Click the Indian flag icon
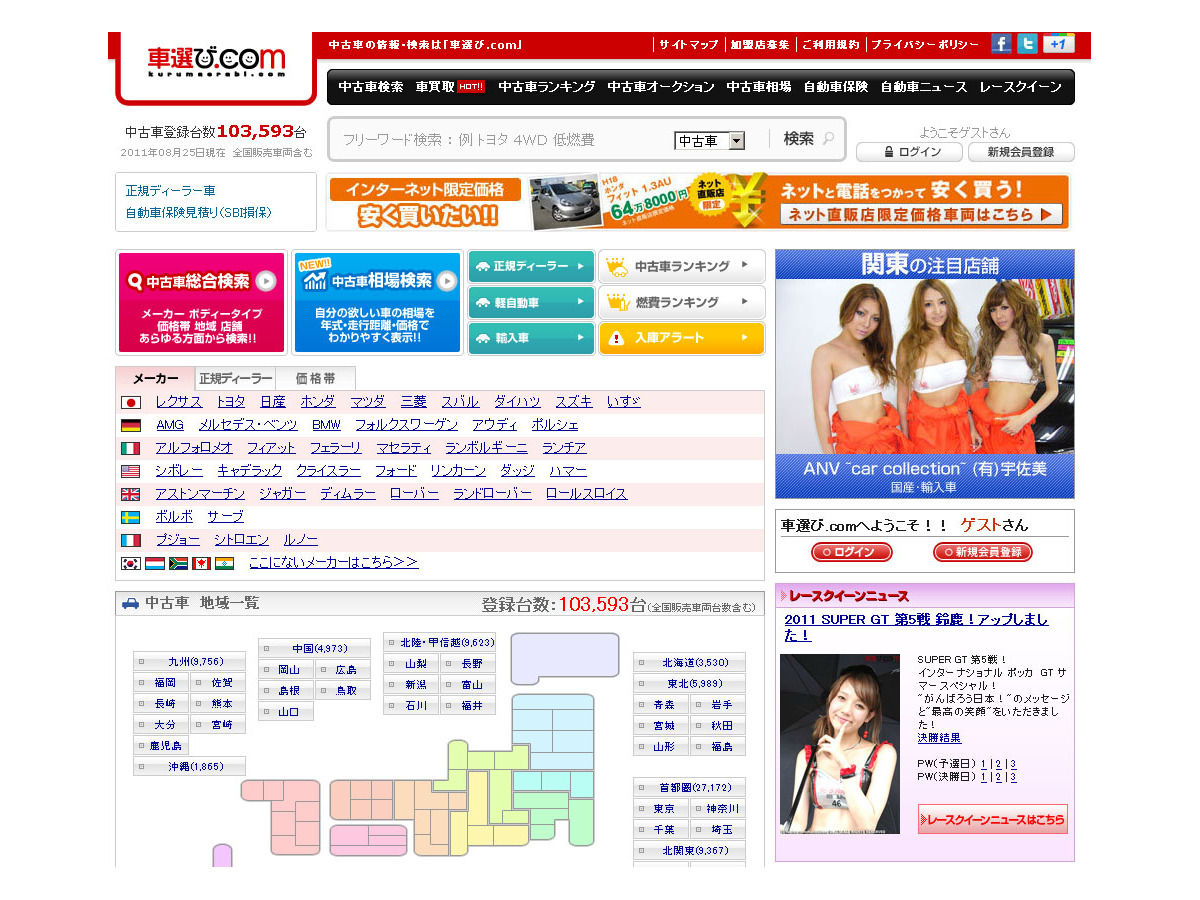Screen dimensions: 1200x900 [x=224, y=563]
